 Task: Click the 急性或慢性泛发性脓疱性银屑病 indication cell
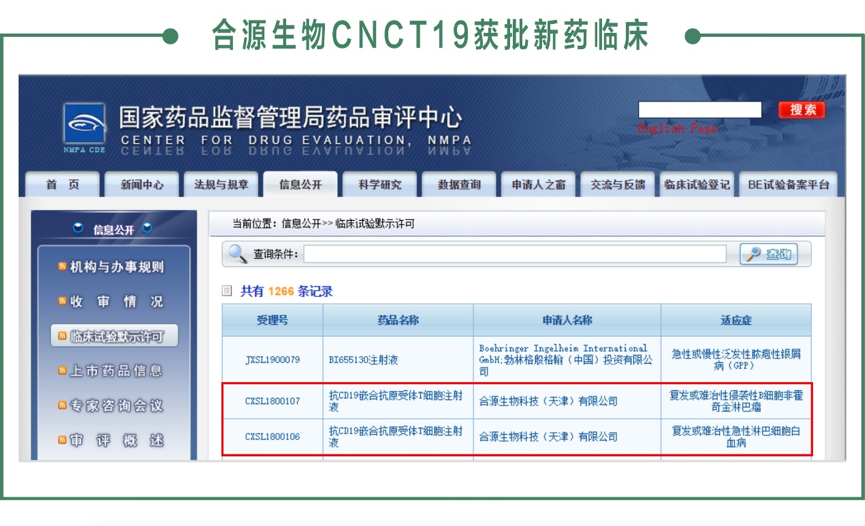pyautogui.click(x=736, y=360)
